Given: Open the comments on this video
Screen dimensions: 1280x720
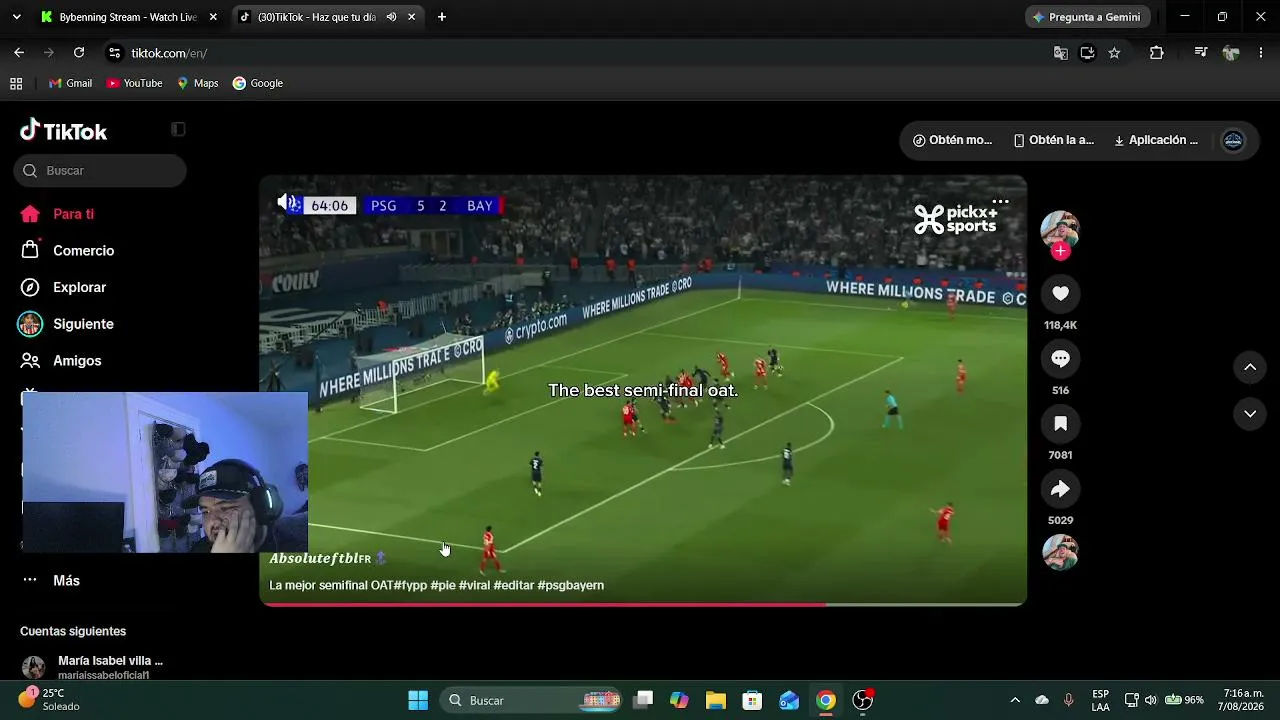Looking at the screenshot, I should (1060, 358).
